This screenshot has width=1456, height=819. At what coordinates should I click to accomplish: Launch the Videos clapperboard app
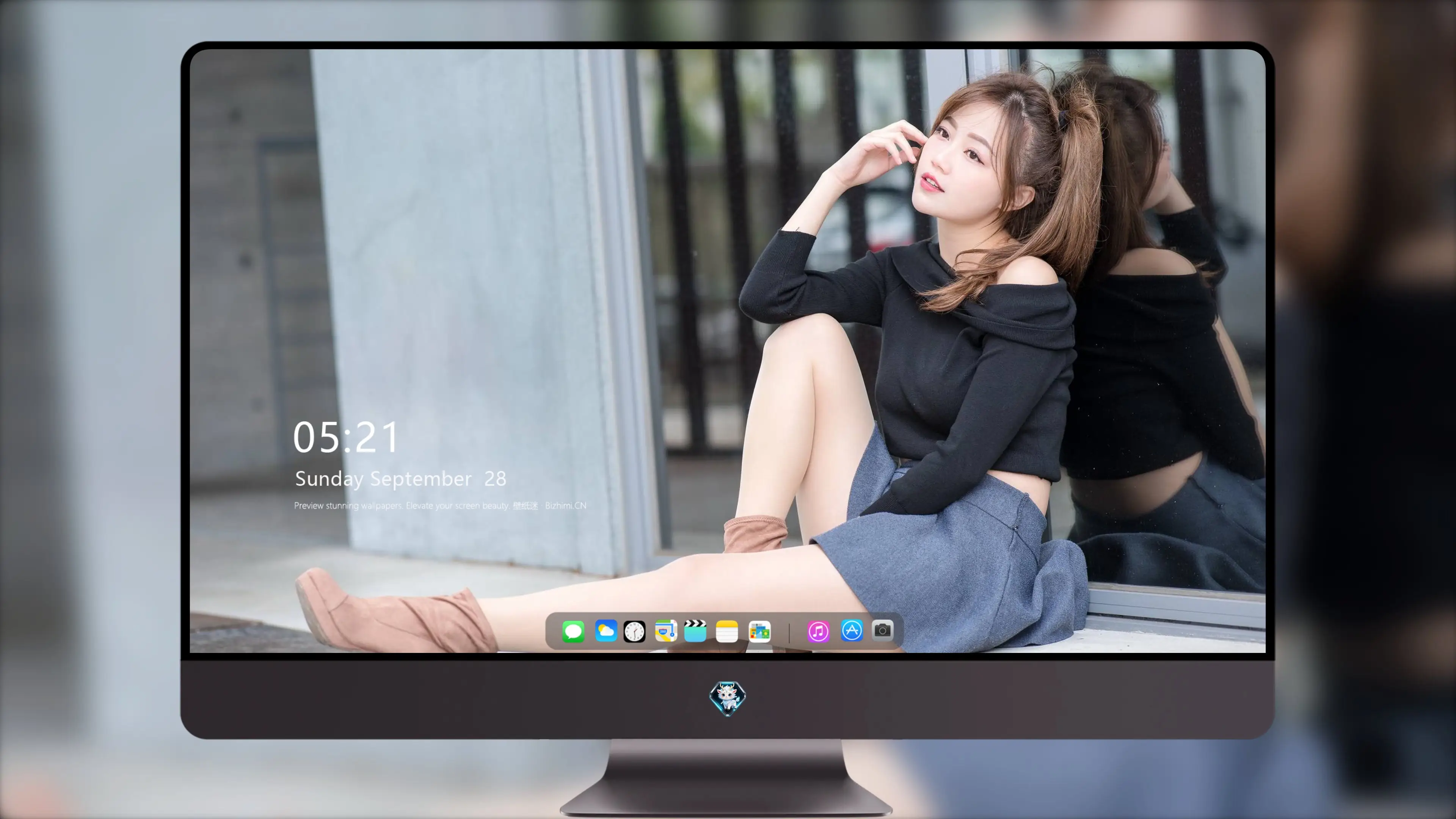click(x=695, y=631)
